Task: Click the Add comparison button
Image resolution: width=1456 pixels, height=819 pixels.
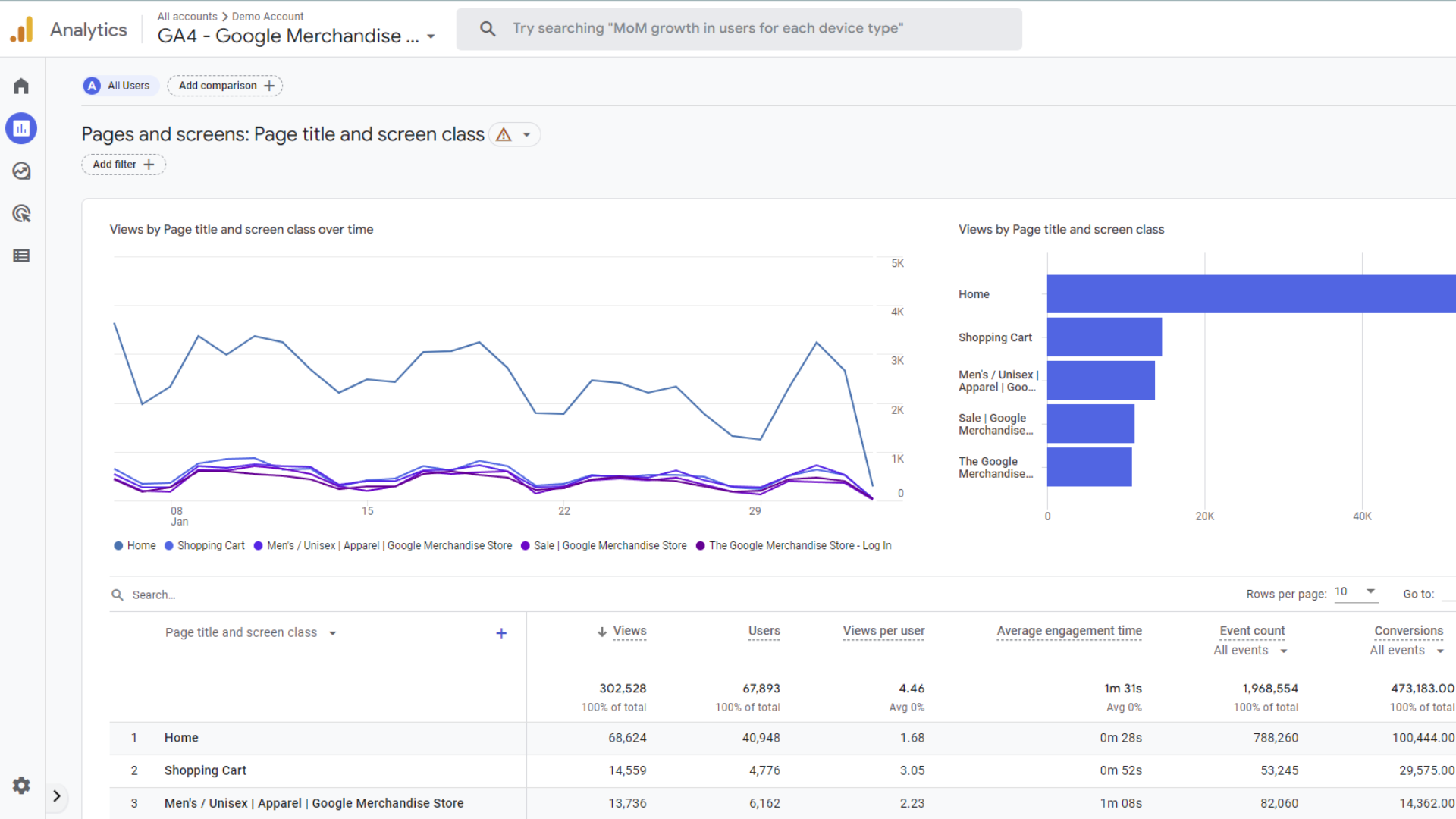Action: [x=225, y=86]
